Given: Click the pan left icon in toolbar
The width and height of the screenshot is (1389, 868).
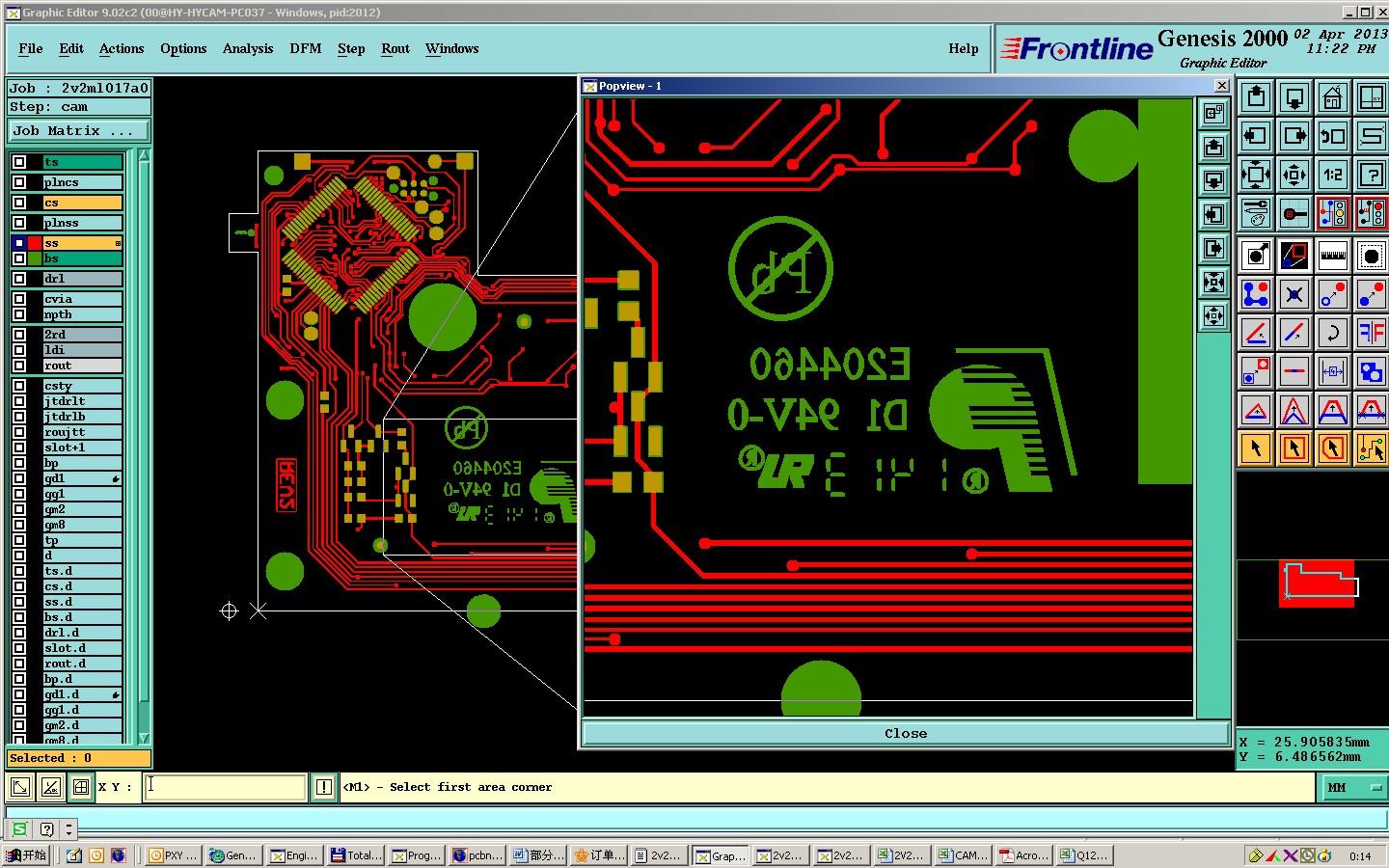Looking at the screenshot, I should point(1255,136).
